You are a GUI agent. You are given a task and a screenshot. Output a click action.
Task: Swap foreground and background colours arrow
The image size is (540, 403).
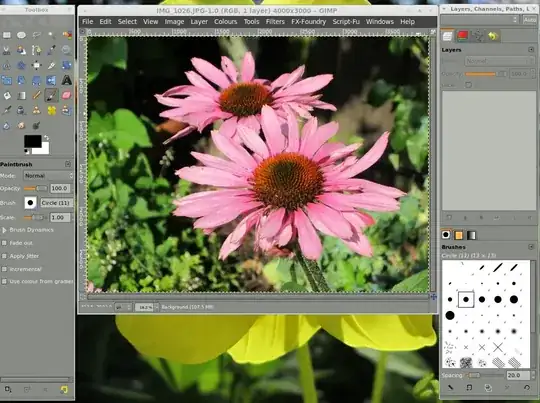46,138
